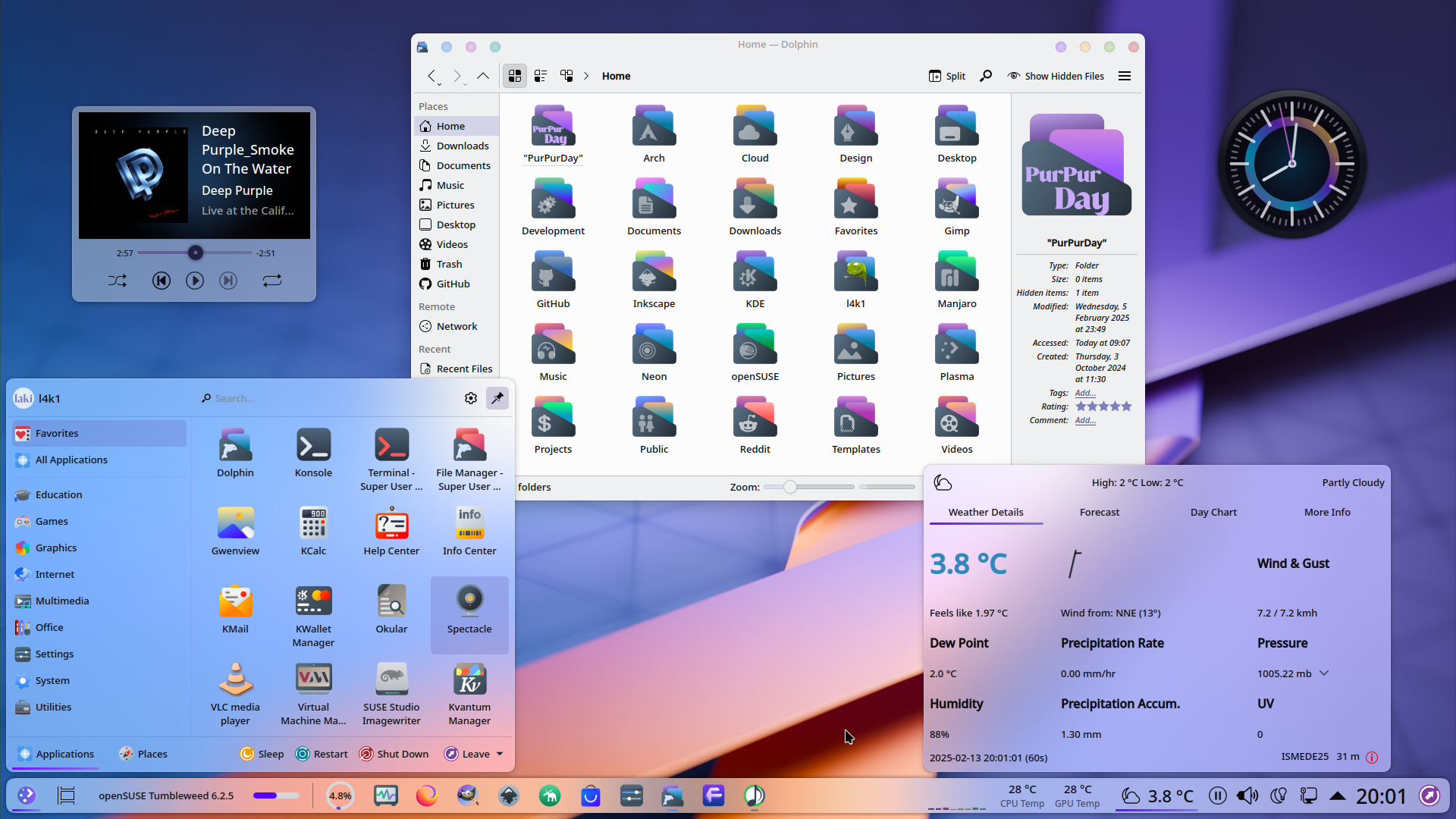Launch KCalc calculator
The width and height of the screenshot is (1456, 819).
(313, 531)
